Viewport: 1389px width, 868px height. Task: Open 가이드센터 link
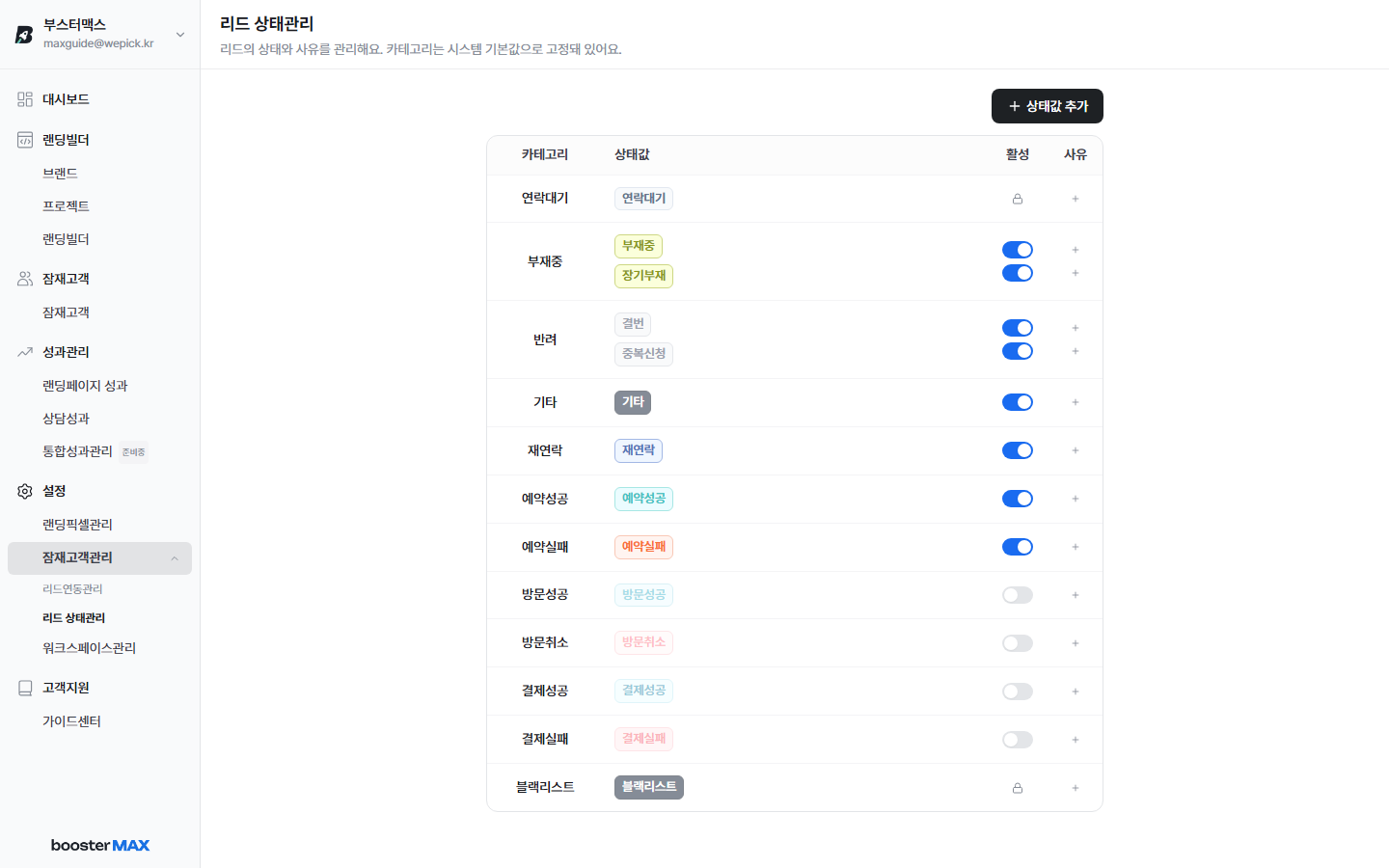click(71, 721)
